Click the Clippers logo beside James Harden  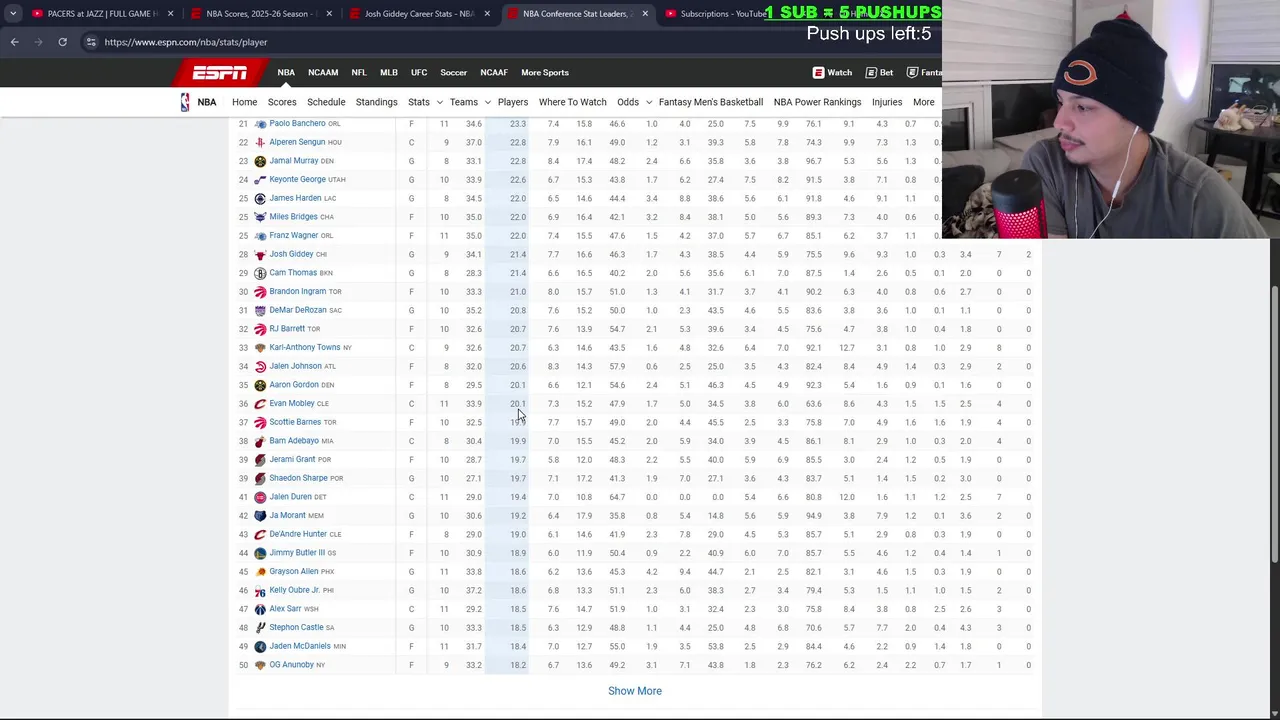click(260, 198)
